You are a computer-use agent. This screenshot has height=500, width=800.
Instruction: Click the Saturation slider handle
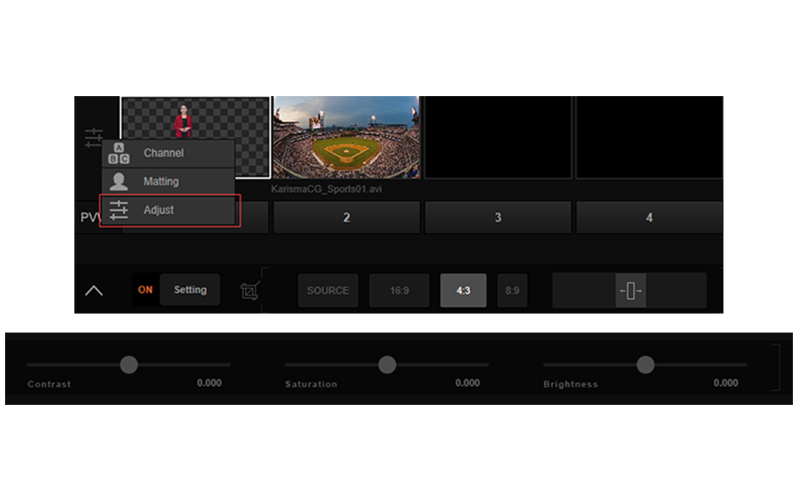pos(387,365)
